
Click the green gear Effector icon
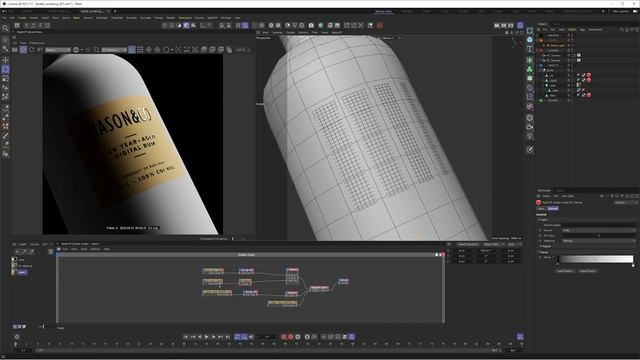(x=530, y=78)
